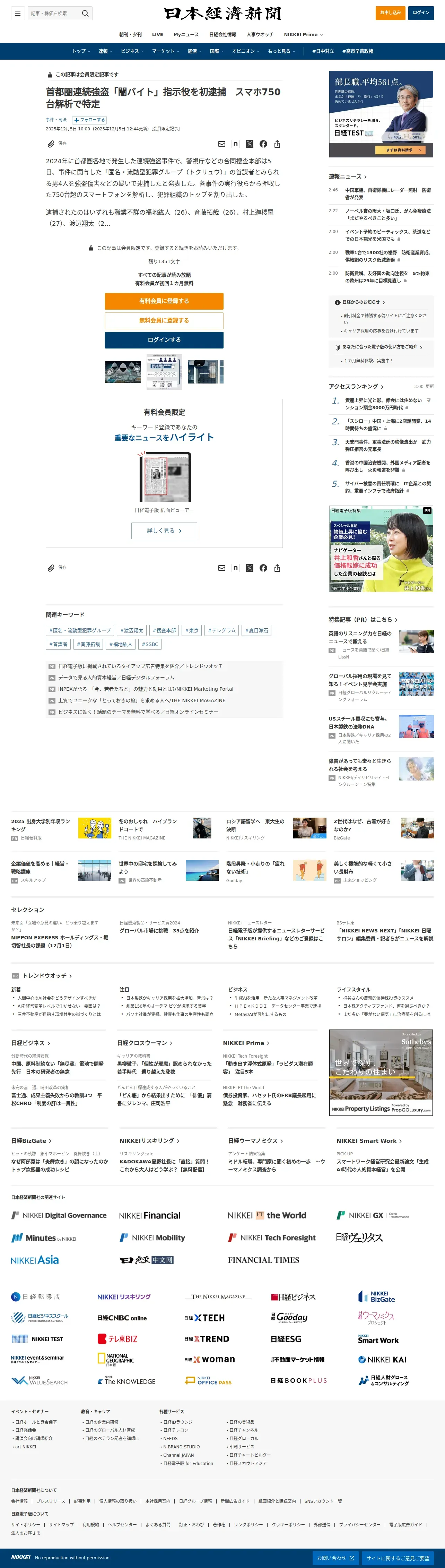Open the #高市早苗政権 hashtag link

click(x=357, y=51)
